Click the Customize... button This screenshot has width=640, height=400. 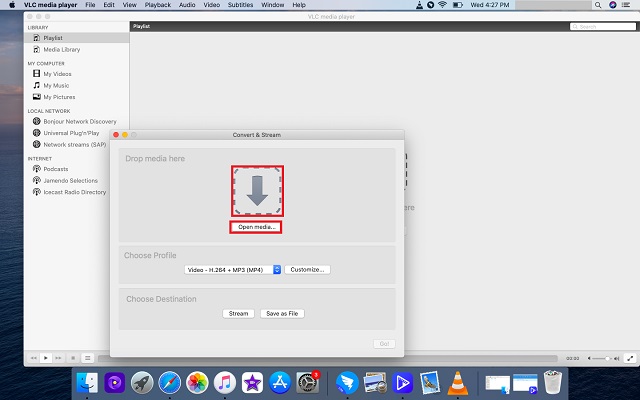307,269
